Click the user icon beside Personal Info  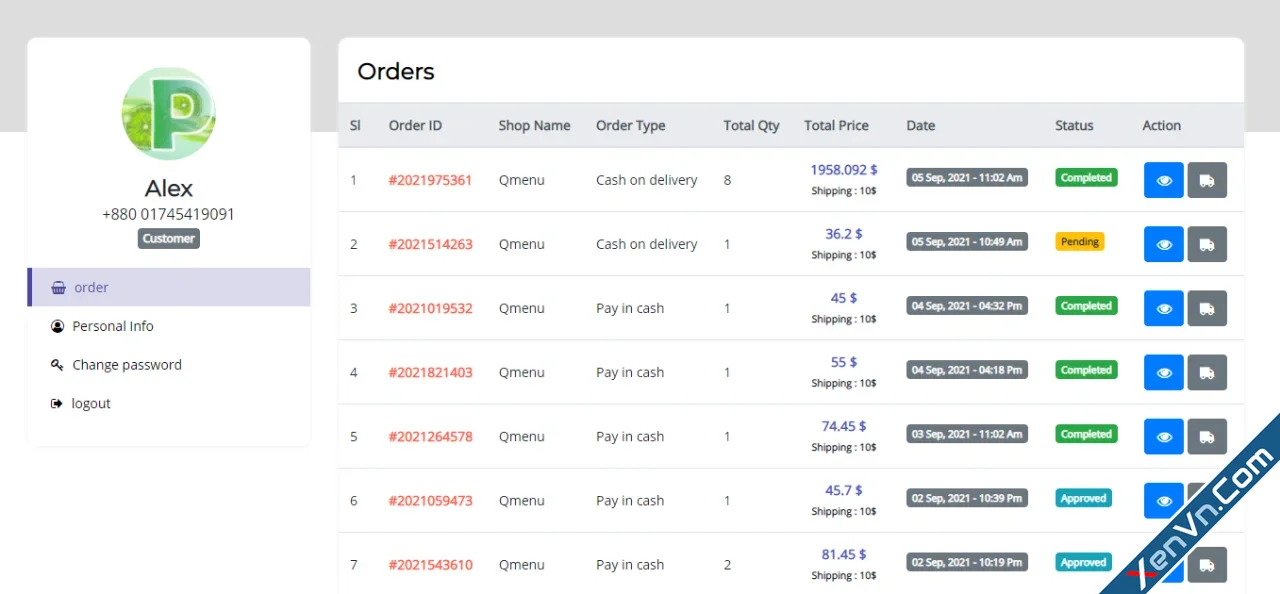[x=57, y=326]
